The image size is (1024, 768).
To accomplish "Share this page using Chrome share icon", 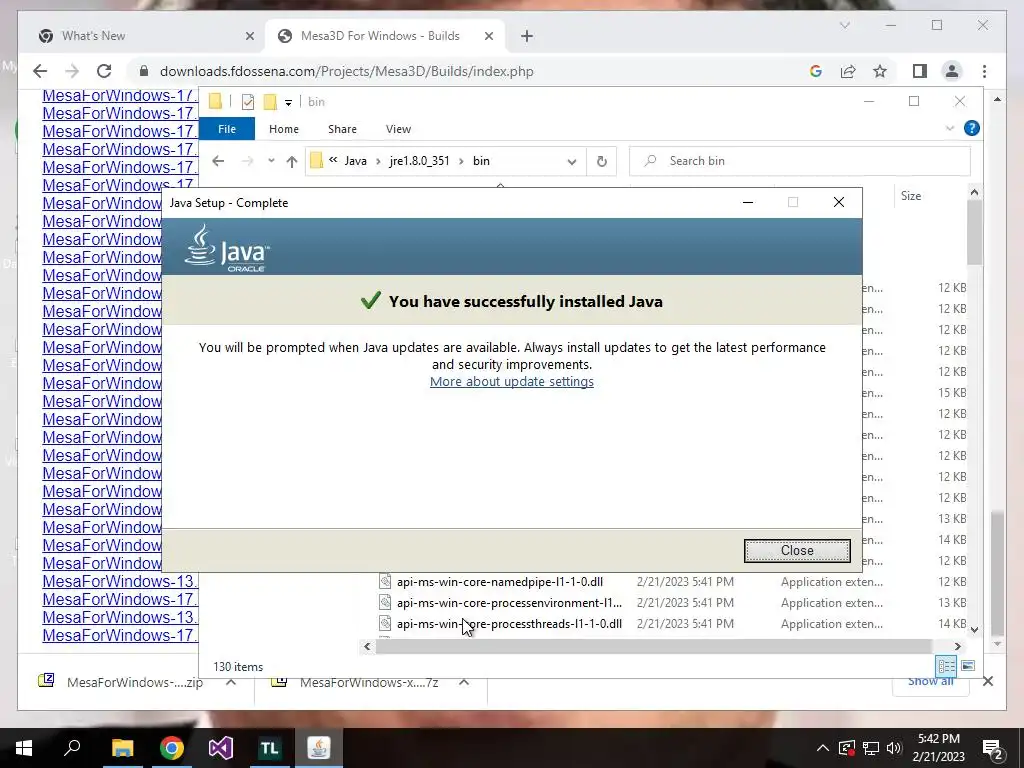I will tap(848, 71).
